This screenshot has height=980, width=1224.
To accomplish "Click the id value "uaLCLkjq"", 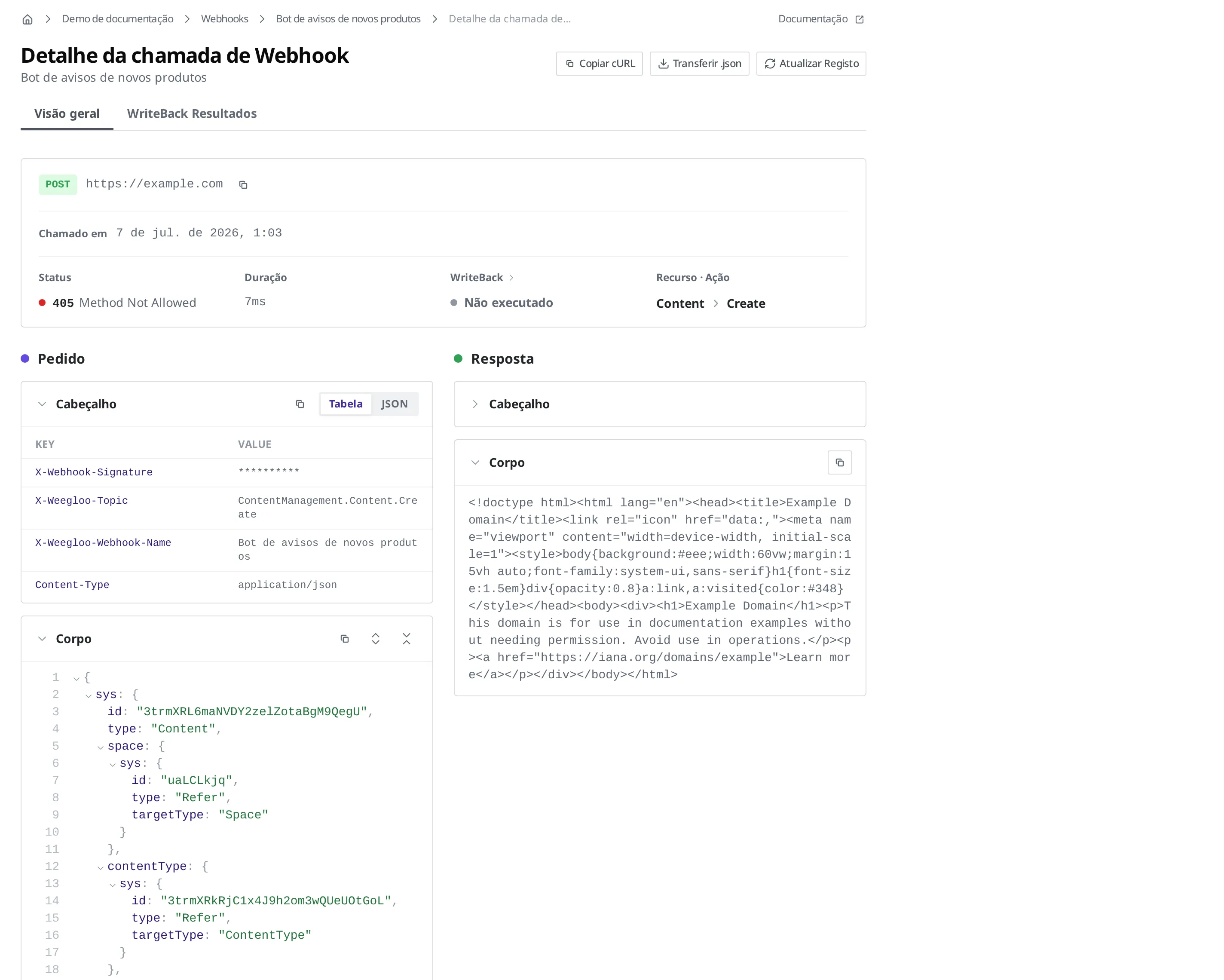I will 196,781.
